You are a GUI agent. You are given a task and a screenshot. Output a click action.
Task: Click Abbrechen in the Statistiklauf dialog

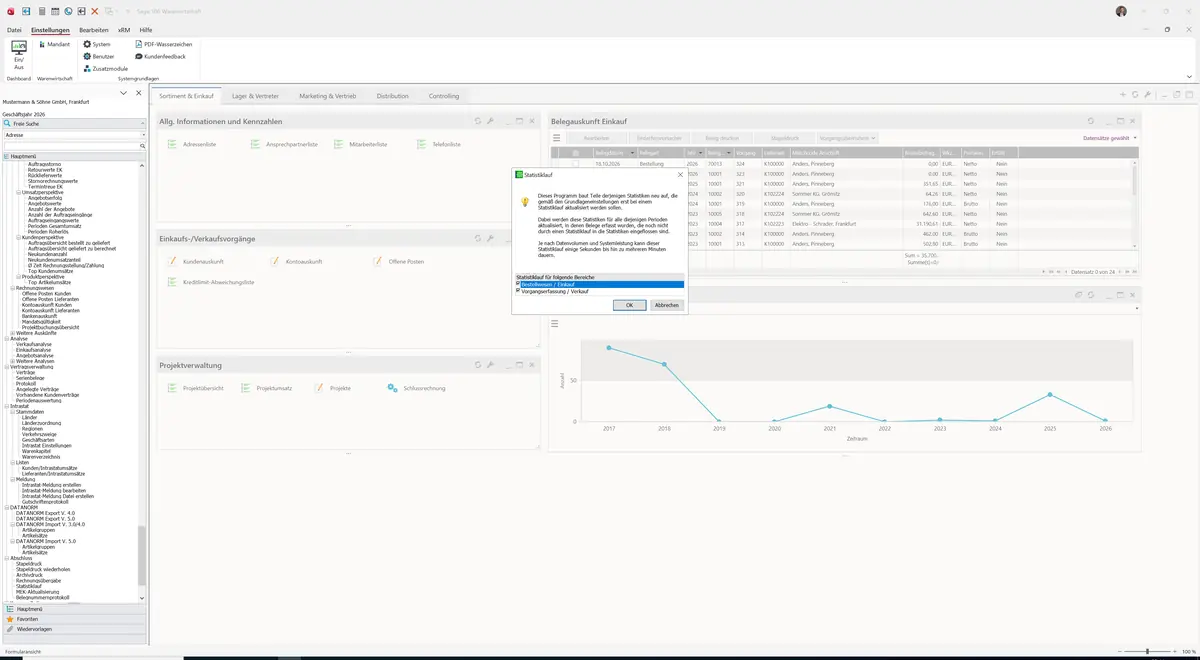666,305
